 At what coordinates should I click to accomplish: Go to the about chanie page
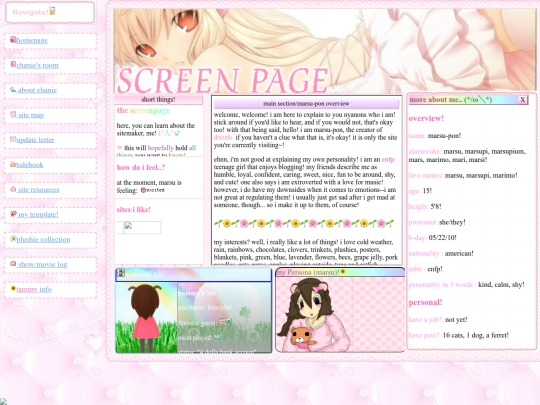(x=37, y=90)
